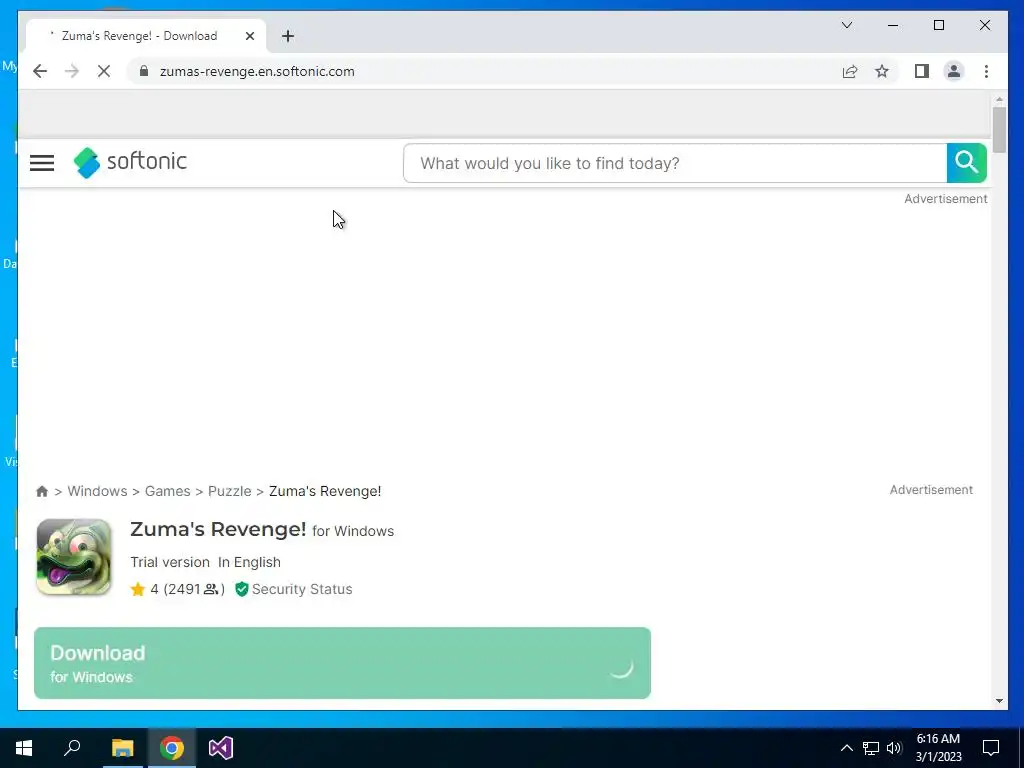Show hidden system tray icons
This screenshot has height=768, width=1024.
tap(846, 748)
